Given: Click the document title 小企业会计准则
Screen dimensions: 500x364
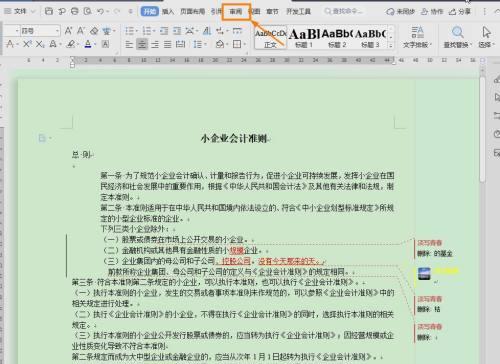Looking at the screenshot, I should coord(234,138).
